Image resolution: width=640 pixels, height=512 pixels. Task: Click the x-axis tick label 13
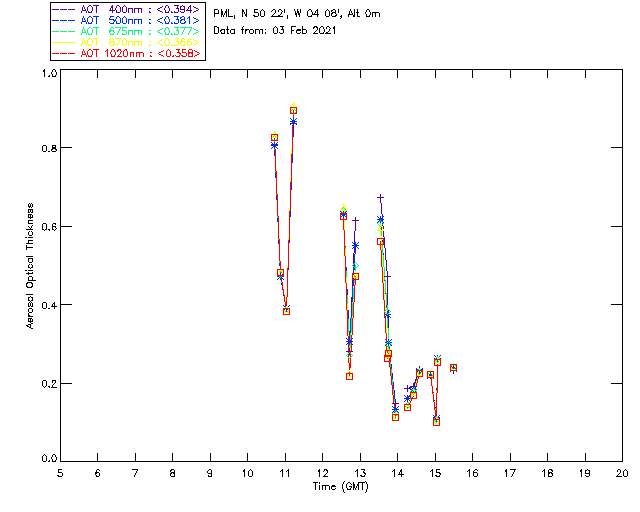click(x=360, y=473)
